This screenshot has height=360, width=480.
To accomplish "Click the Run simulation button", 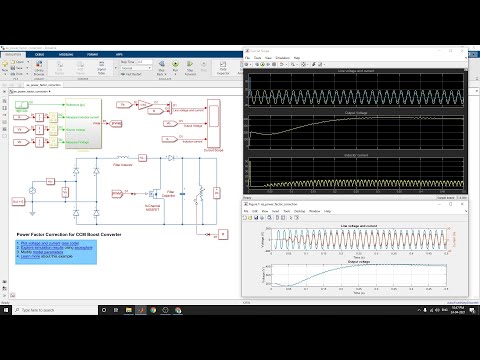I will click(x=175, y=64).
